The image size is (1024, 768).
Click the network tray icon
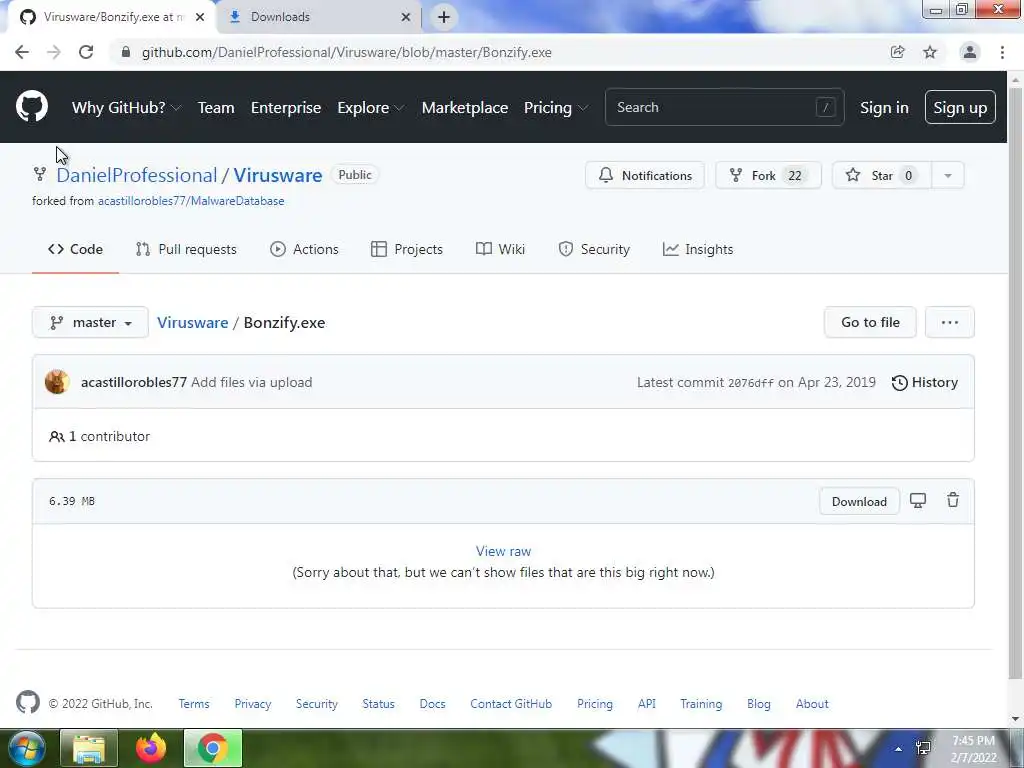[923, 748]
